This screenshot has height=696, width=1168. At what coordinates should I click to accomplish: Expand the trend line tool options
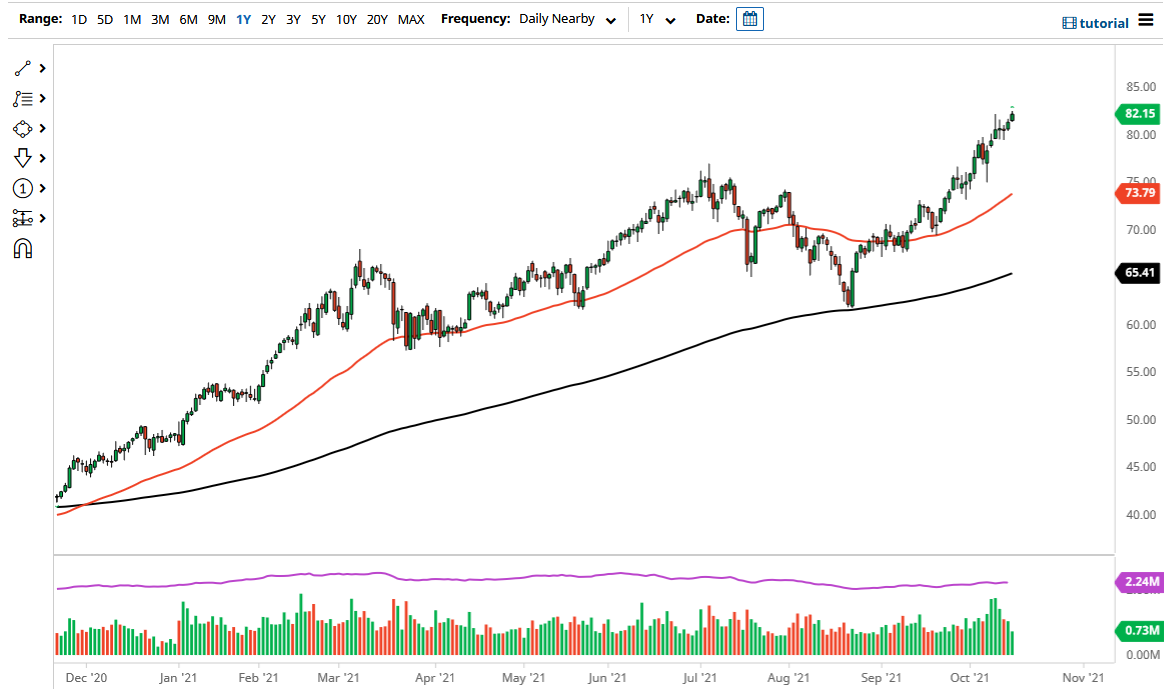(x=40, y=68)
